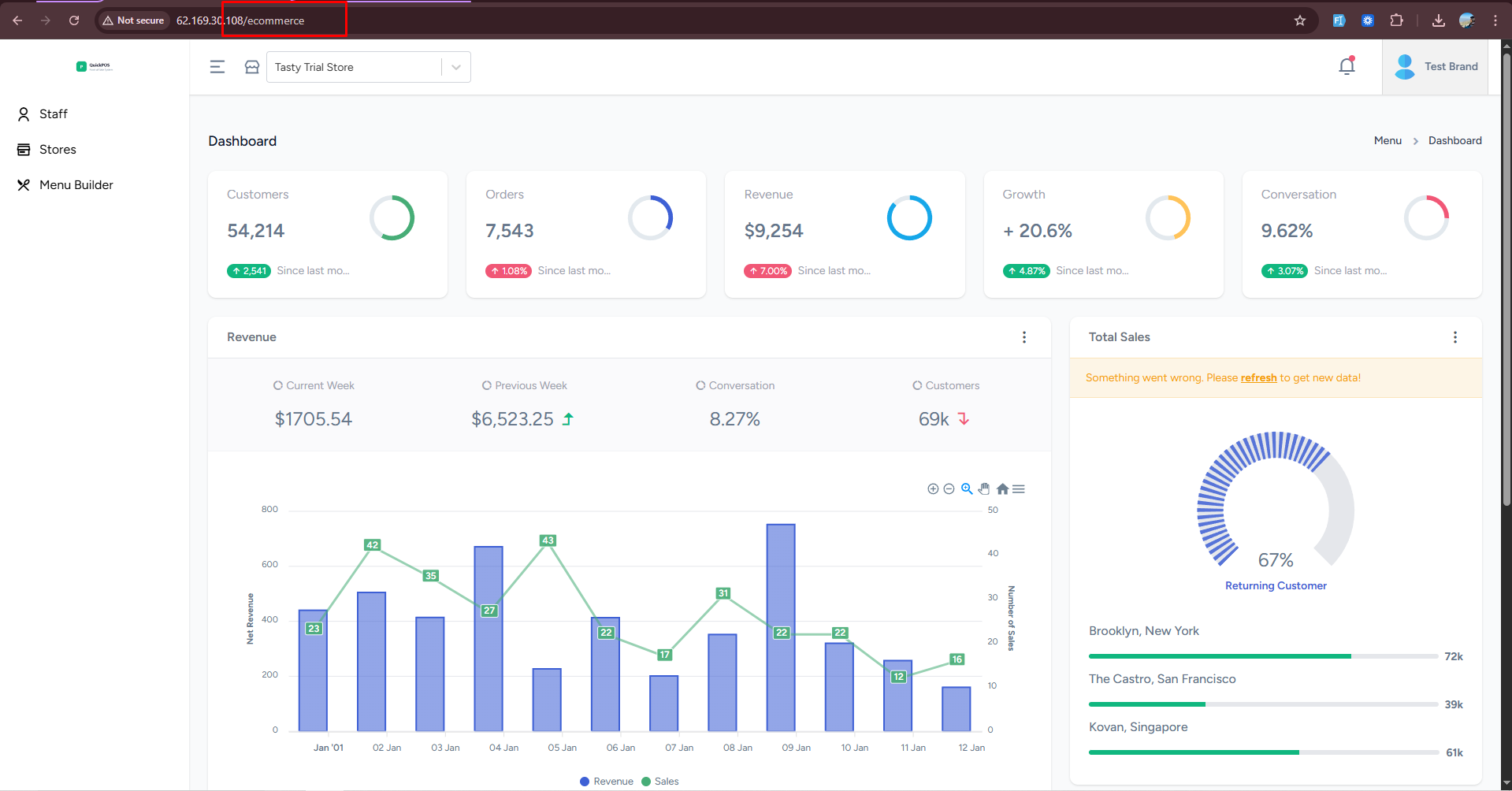Viewport: 1512px width, 791px height.
Task: Open Menu Builder in sidebar
Action: tap(76, 185)
